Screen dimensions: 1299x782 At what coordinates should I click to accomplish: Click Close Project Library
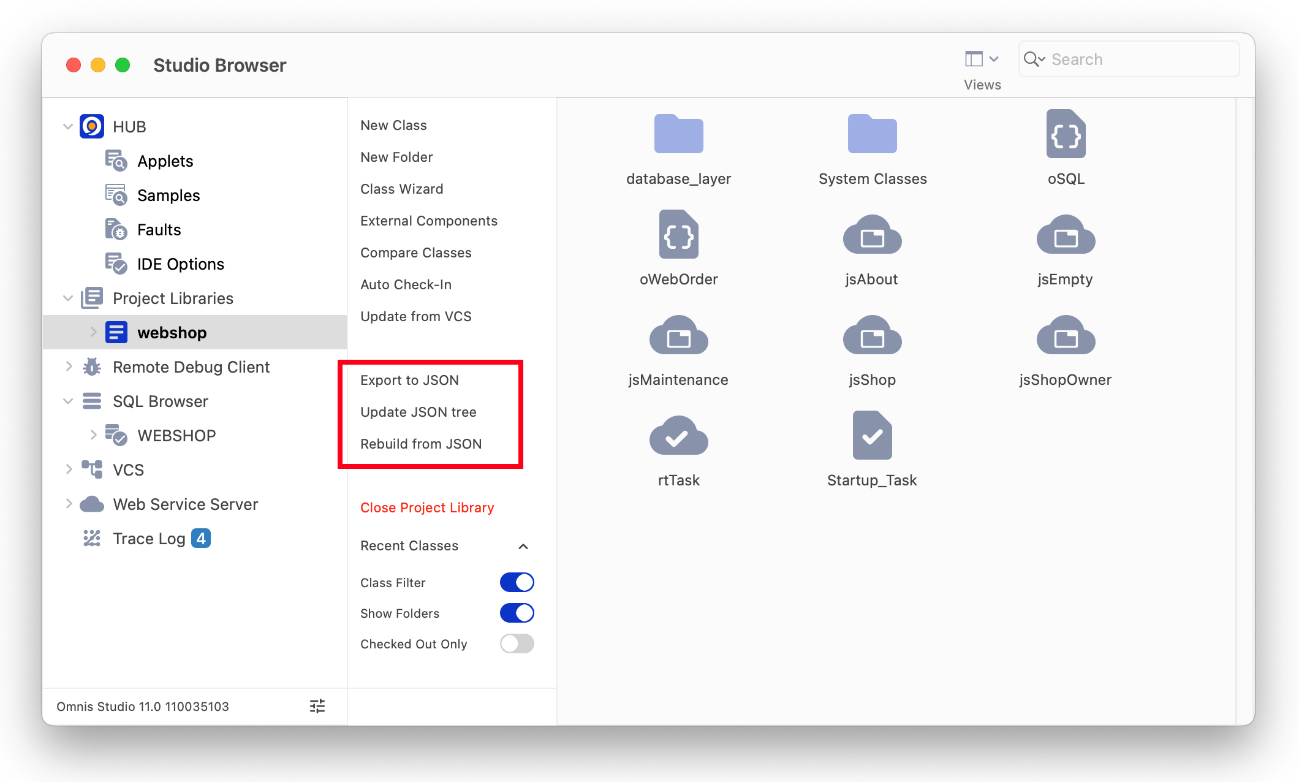point(427,508)
